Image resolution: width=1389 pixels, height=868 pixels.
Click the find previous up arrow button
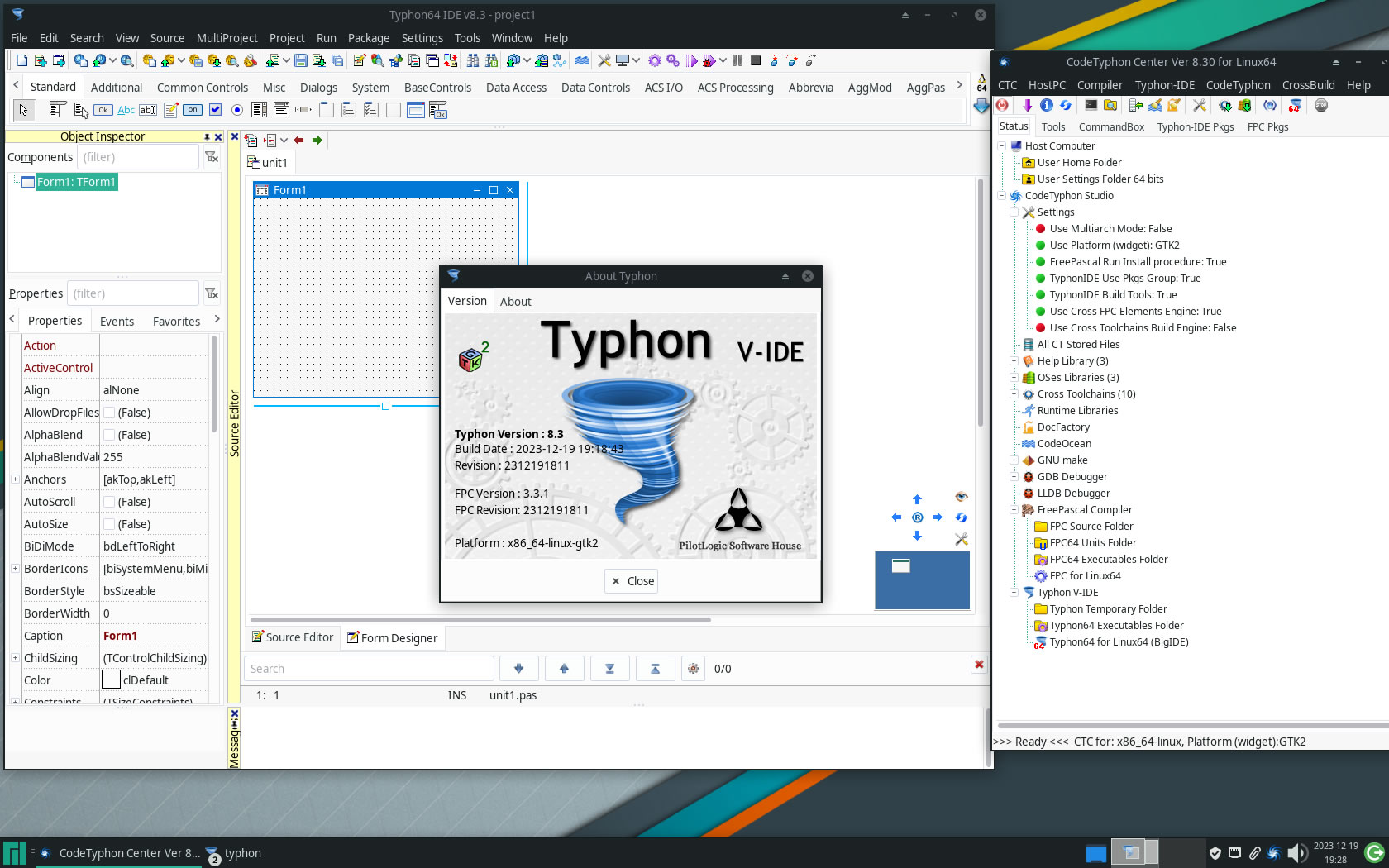point(565,669)
